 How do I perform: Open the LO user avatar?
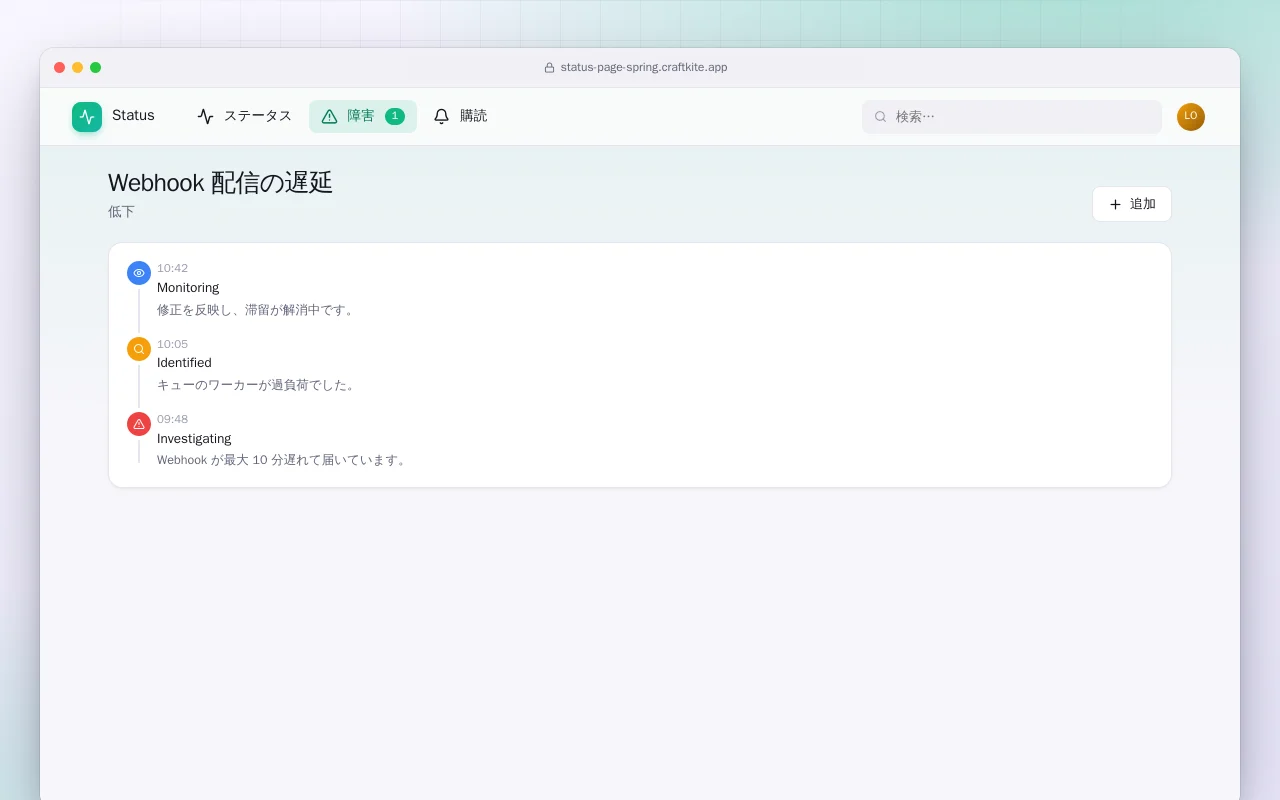point(1191,117)
